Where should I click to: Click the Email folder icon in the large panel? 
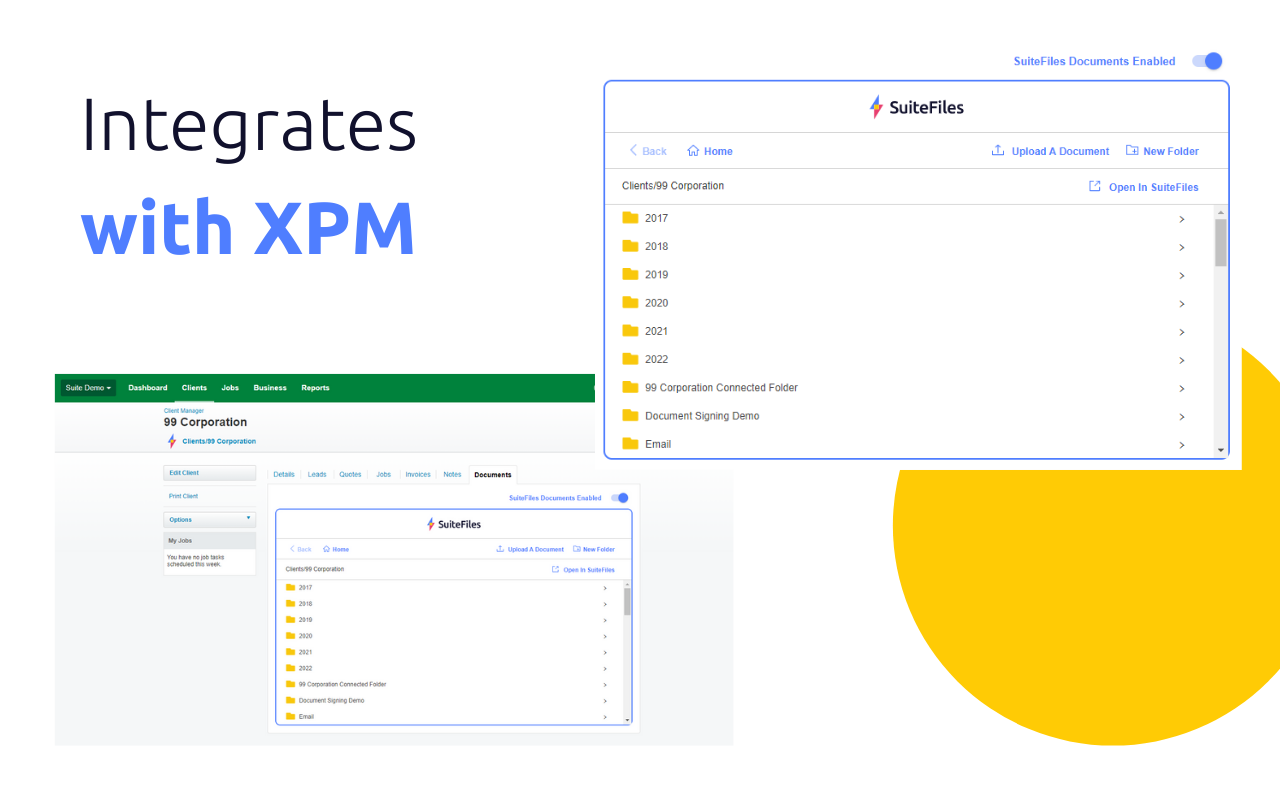point(630,444)
